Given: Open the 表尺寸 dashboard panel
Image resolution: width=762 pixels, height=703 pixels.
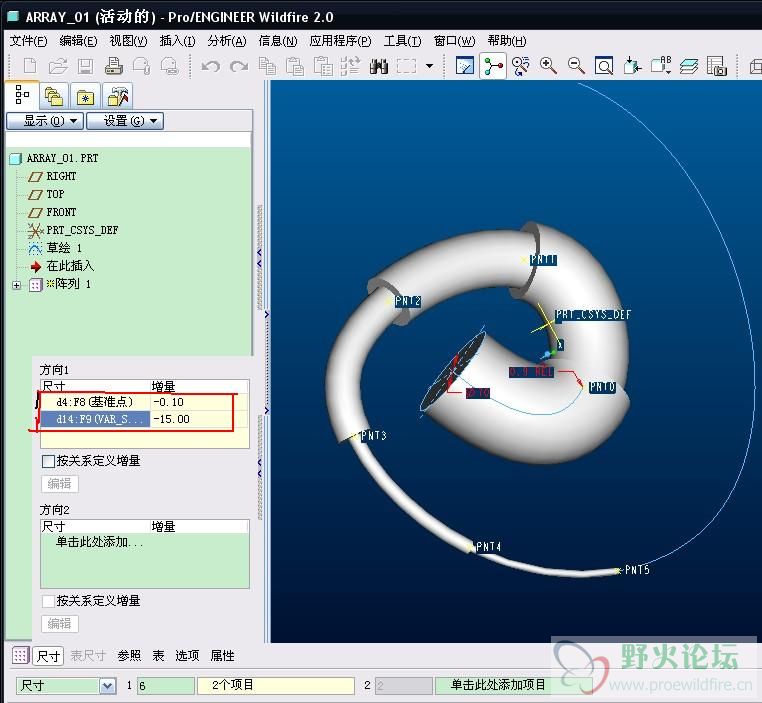Looking at the screenshot, I should click(x=88, y=656).
